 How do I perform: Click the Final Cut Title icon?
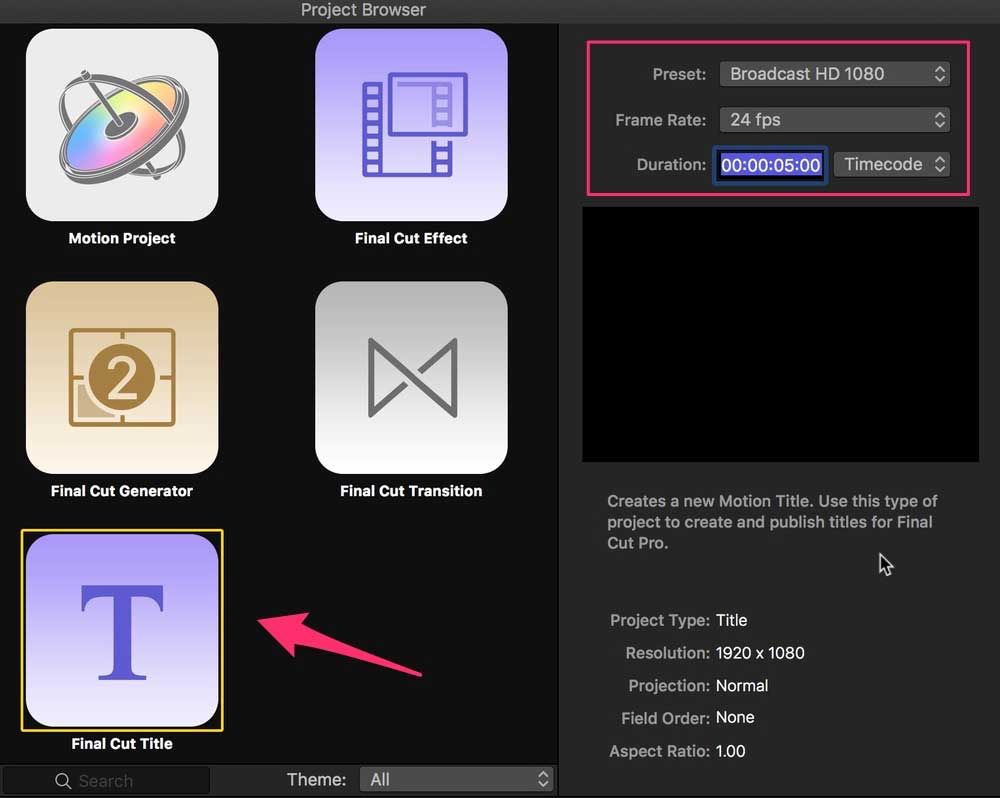tap(122, 630)
